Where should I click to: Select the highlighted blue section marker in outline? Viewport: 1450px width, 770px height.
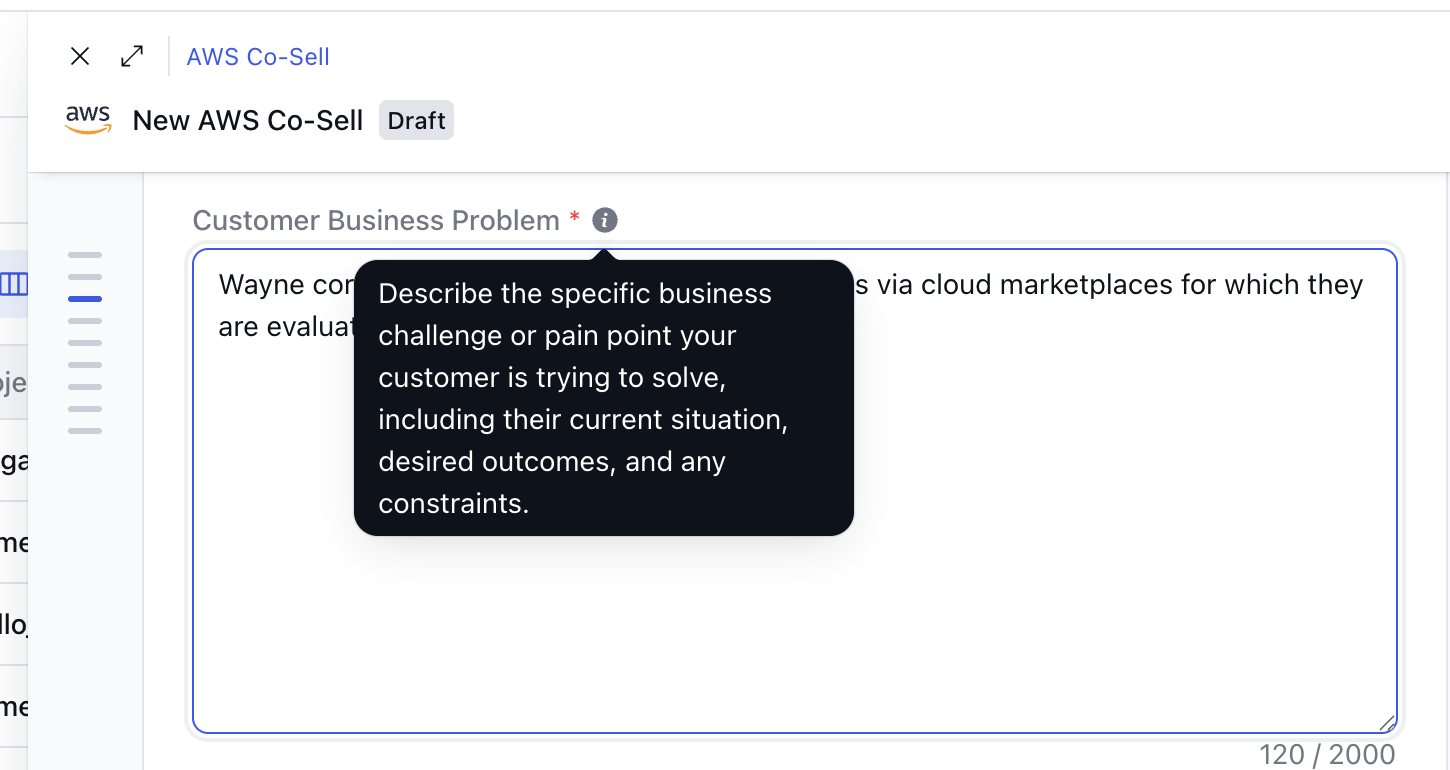click(x=85, y=299)
